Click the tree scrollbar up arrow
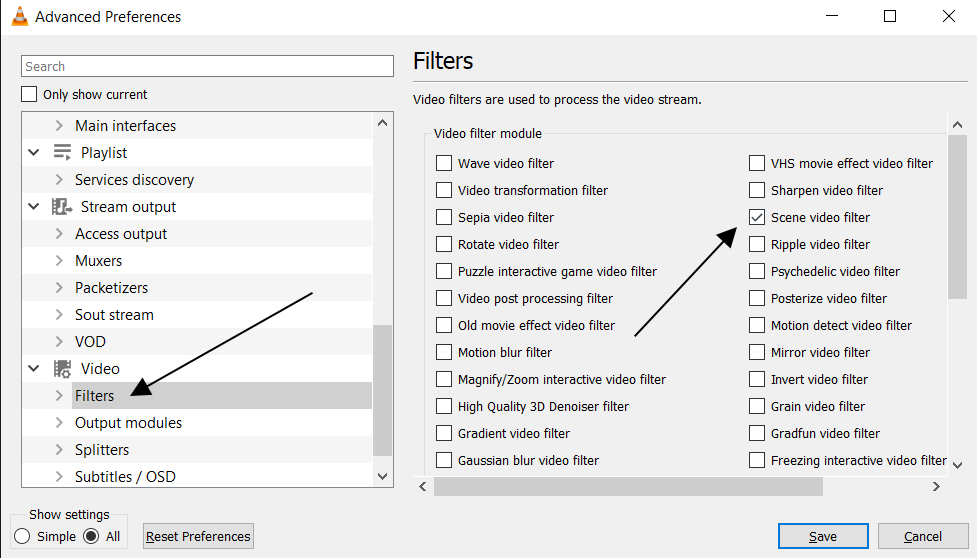 pyautogui.click(x=382, y=123)
